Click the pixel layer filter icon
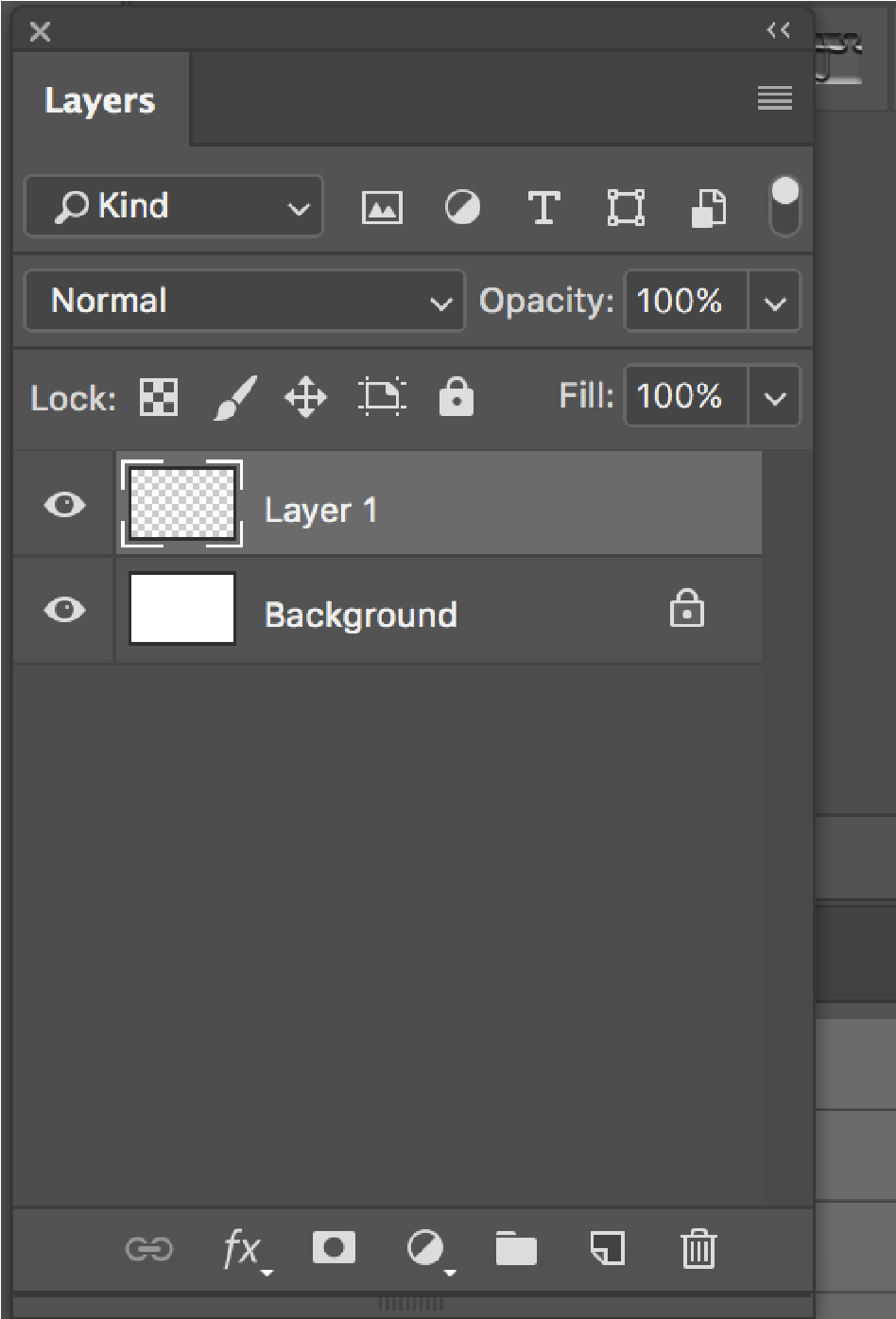The width and height of the screenshot is (896, 1319). coord(382,207)
